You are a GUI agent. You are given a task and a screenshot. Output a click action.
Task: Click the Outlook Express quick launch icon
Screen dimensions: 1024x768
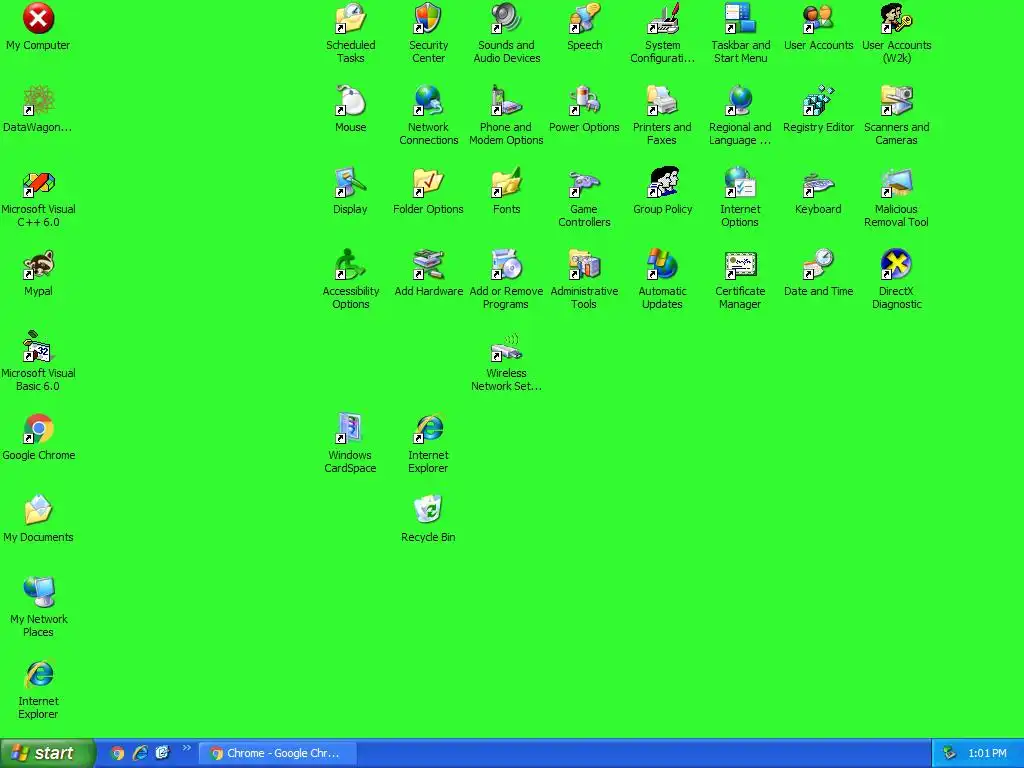pyautogui.click(x=163, y=753)
